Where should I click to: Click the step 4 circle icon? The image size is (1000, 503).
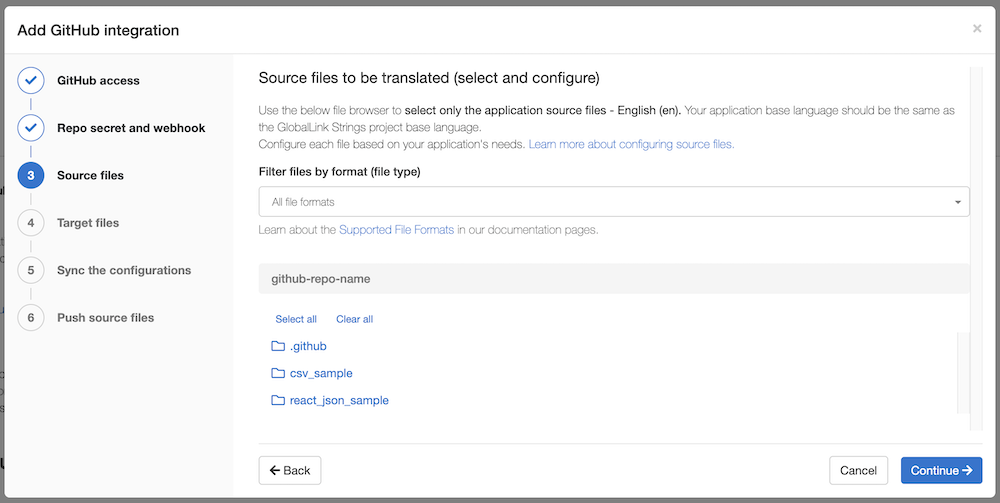(31, 223)
